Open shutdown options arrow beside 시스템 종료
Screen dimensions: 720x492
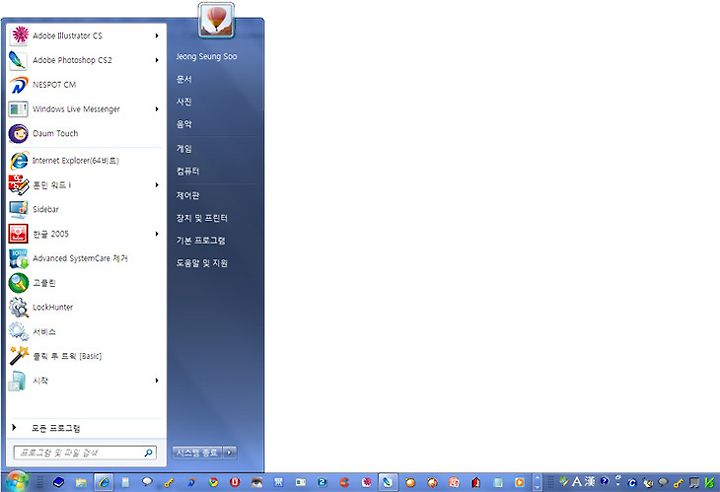coord(230,452)
